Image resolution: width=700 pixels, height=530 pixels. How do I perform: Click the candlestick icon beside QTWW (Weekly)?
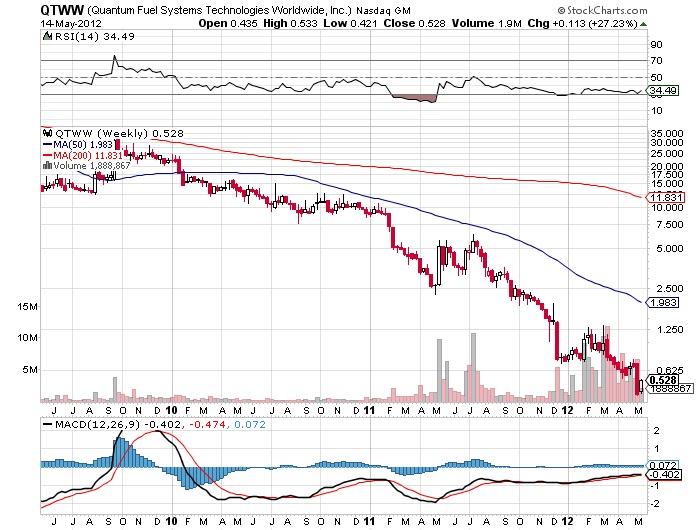pyautogui.click(x=47, y=133)
